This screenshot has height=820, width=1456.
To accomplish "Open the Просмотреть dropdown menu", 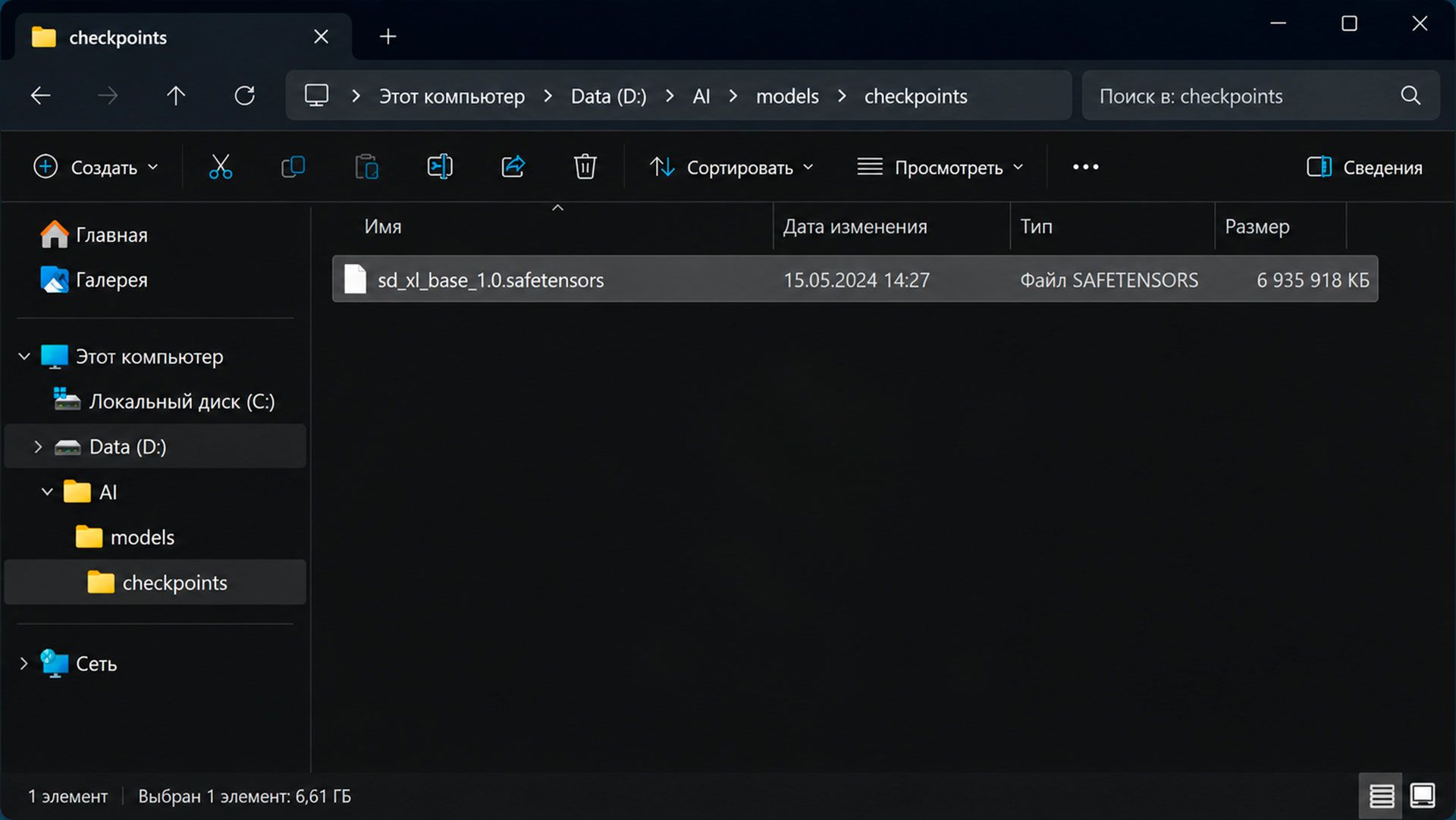I will coord(940,168).
